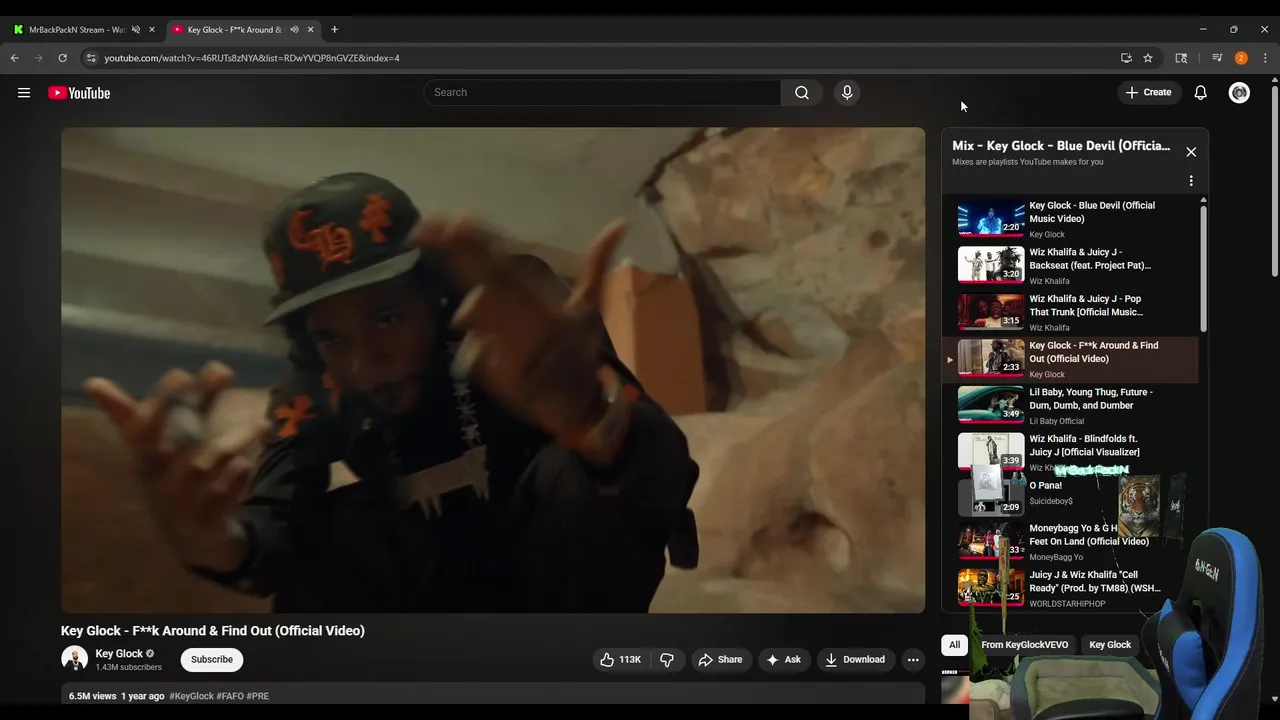Click the Key Glock channel name
Screen dimensions: 1280x720
tap(119, 654)
